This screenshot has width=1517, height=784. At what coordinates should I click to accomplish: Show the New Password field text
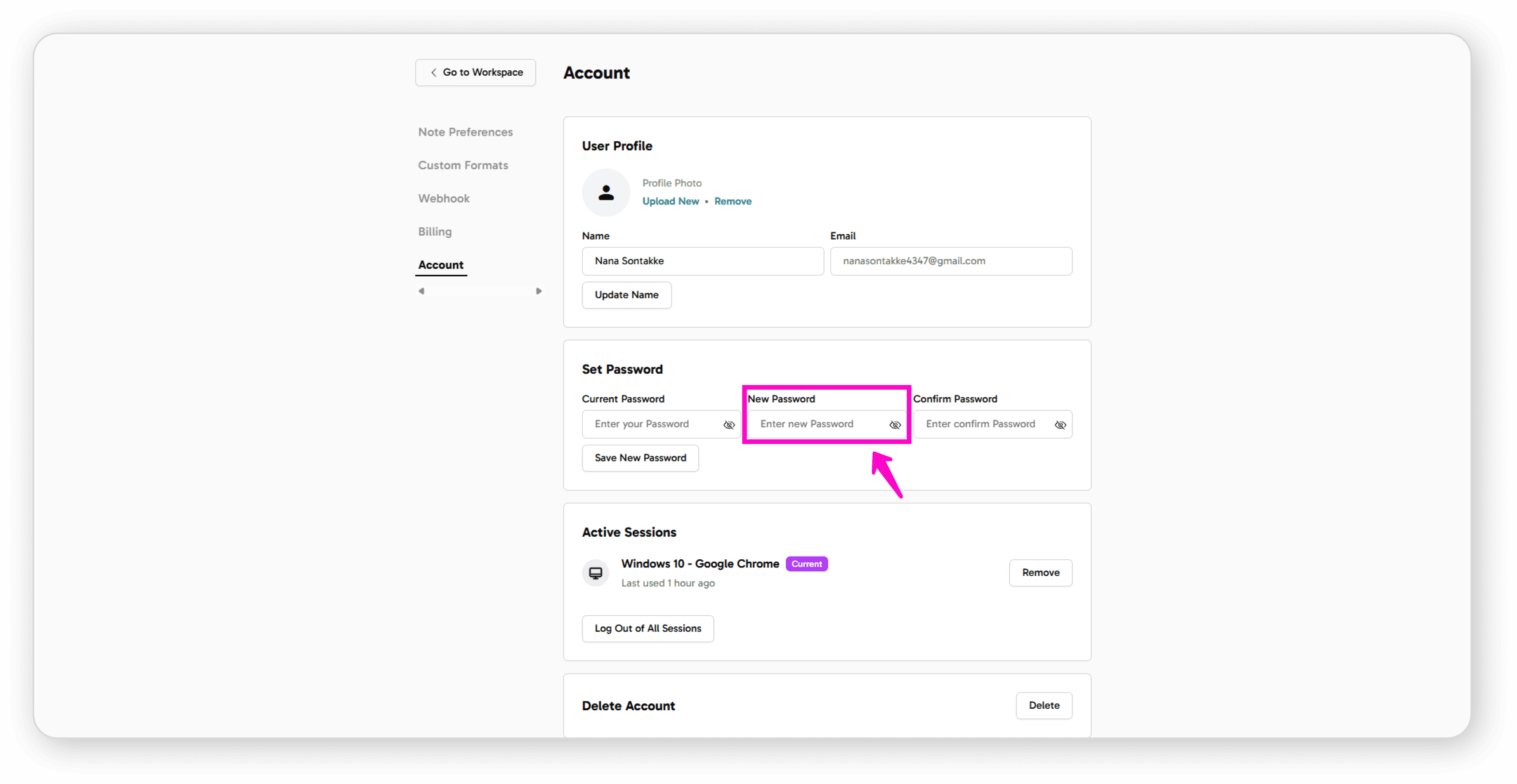point(894,424)
